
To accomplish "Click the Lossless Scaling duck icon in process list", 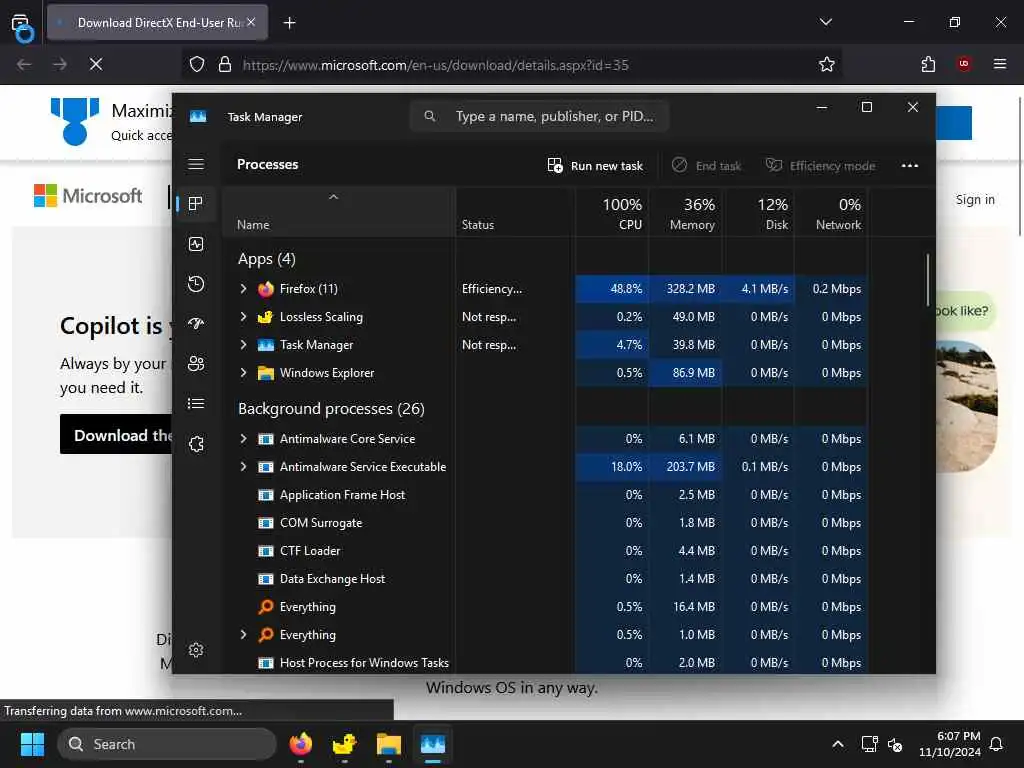I will coord(266,317).
